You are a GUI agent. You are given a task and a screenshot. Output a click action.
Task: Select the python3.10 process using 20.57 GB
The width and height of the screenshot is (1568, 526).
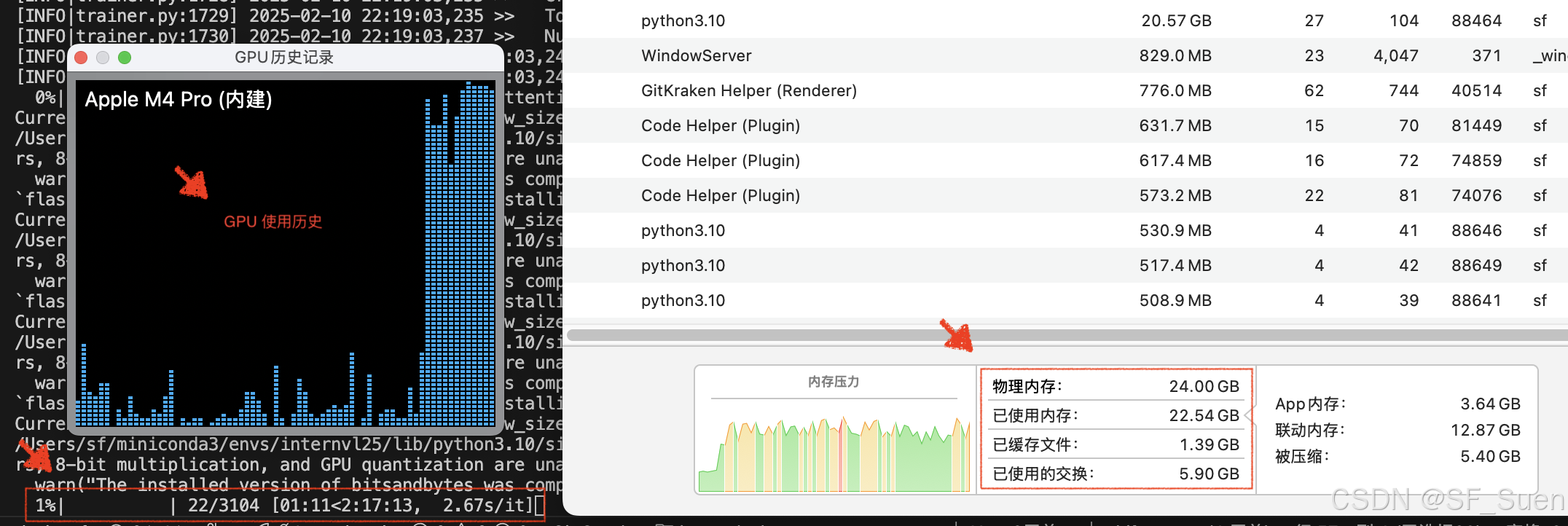click(x=1065, y=20)
